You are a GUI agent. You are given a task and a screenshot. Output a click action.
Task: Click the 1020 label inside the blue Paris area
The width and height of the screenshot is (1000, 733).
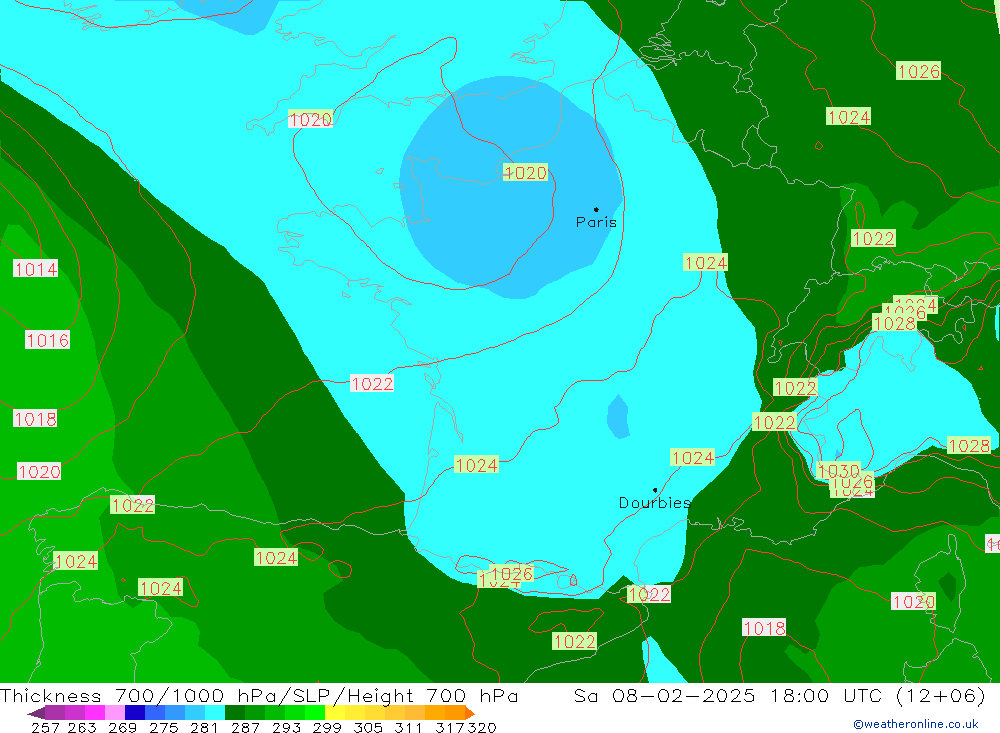pyautogui.click(x=525, y=172)
